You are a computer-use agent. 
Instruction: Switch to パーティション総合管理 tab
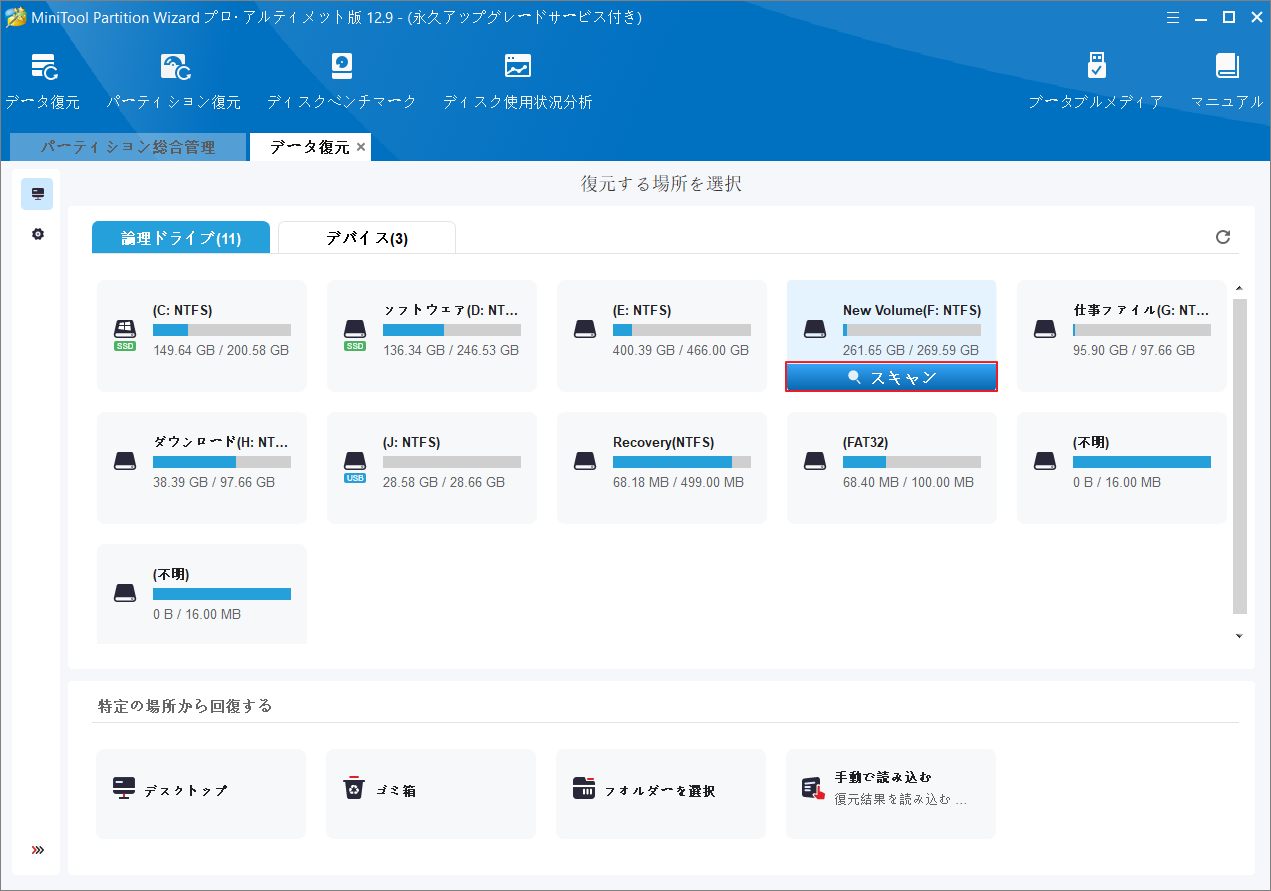pos(128,147)
